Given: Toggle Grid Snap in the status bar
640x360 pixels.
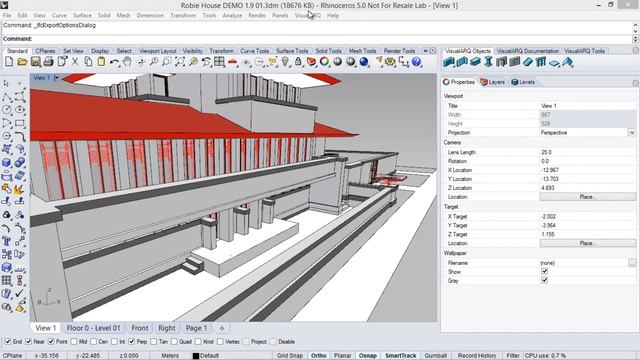Looking at the screenshot, I should pos(290,356).
